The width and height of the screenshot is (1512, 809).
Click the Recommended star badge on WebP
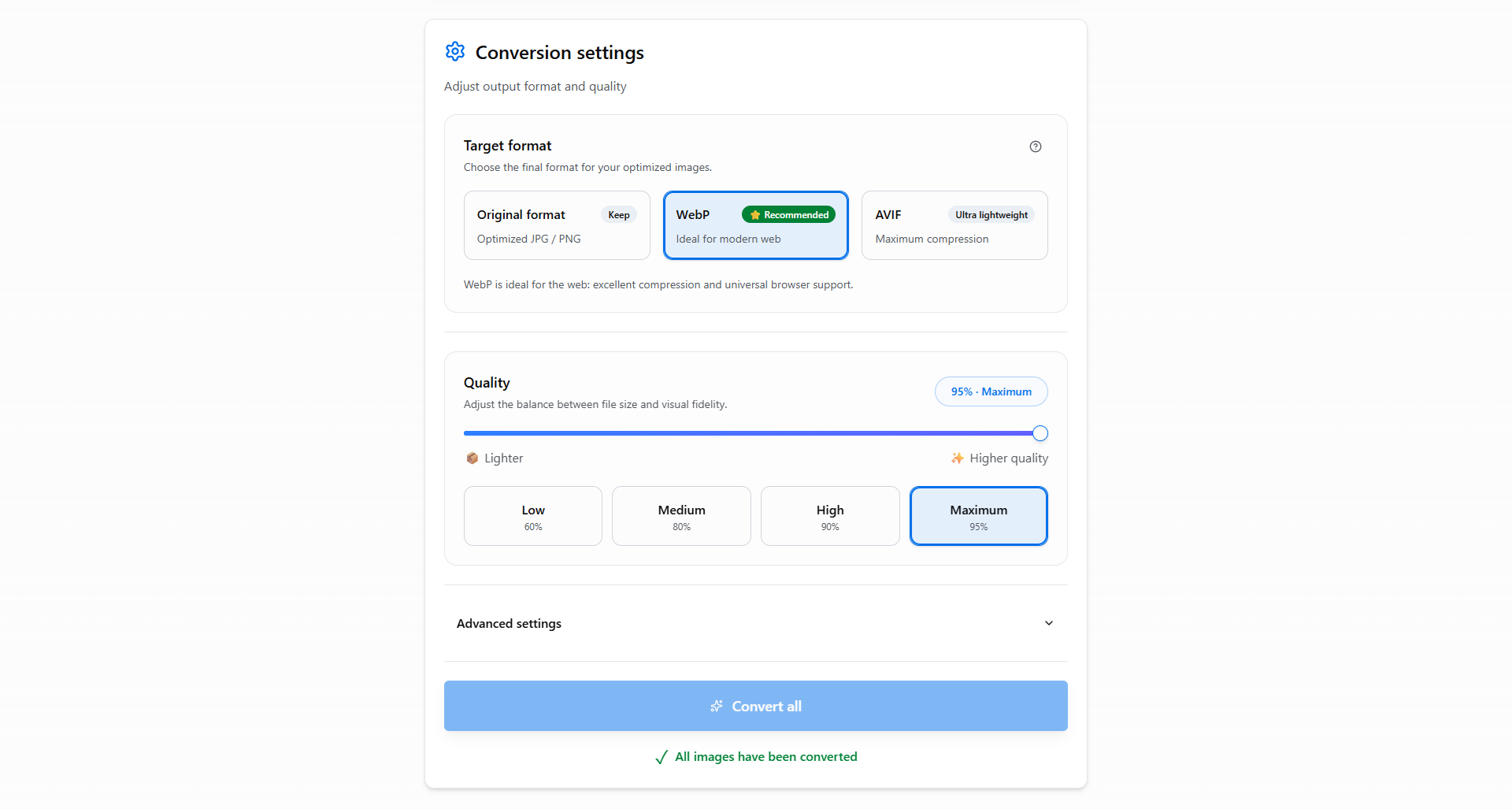click(788, 215)
